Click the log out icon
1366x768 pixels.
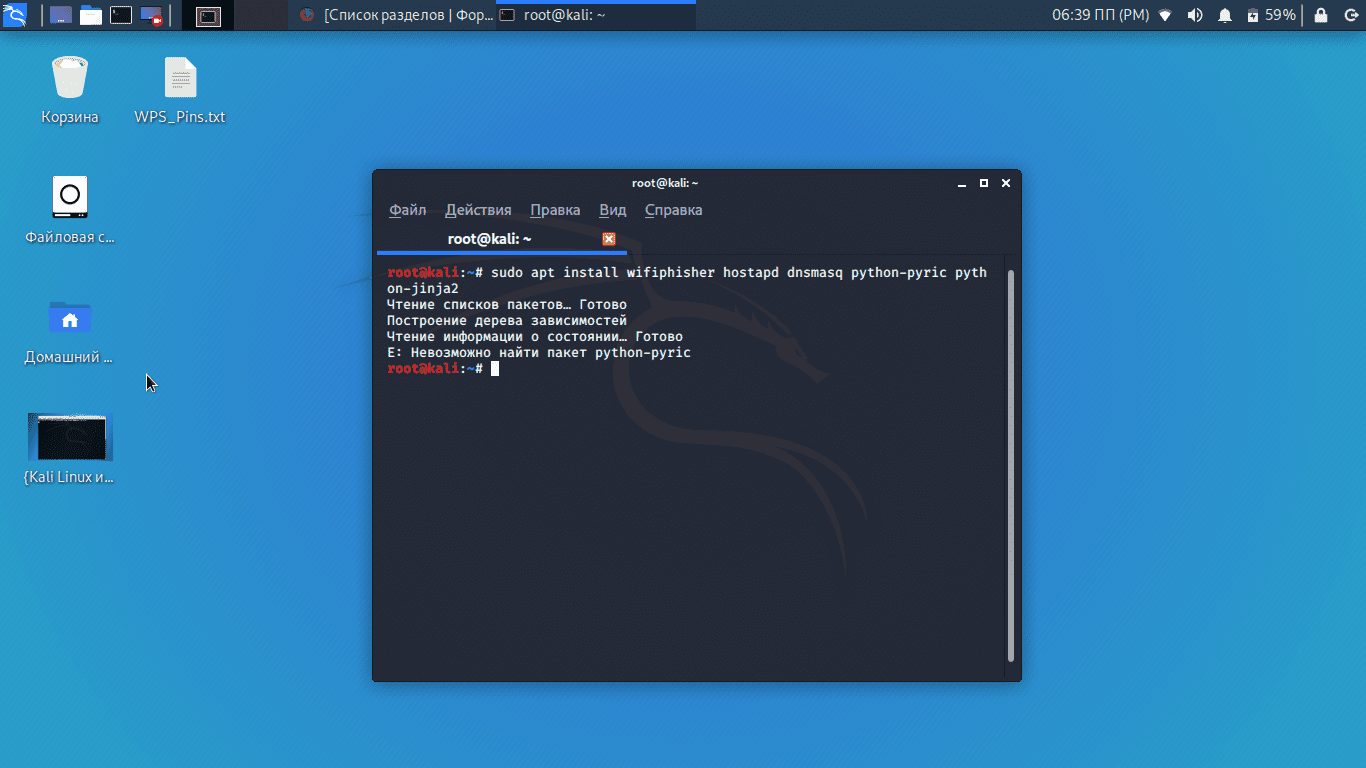1351,15
